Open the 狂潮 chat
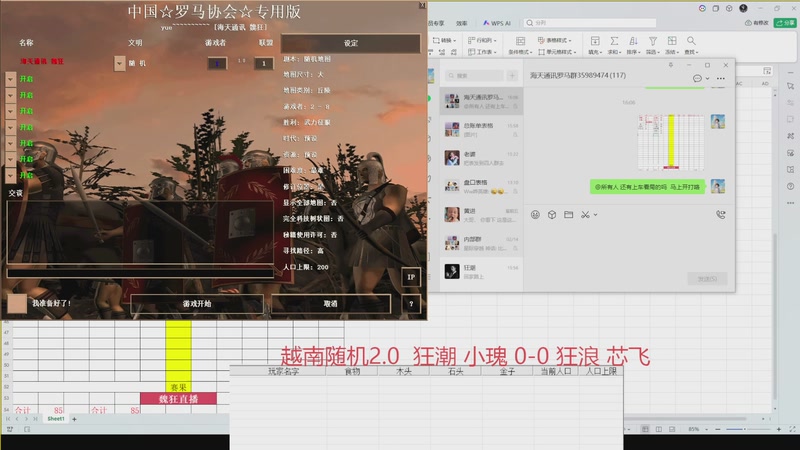Screen dimensions: 800x450 (481, 271)
